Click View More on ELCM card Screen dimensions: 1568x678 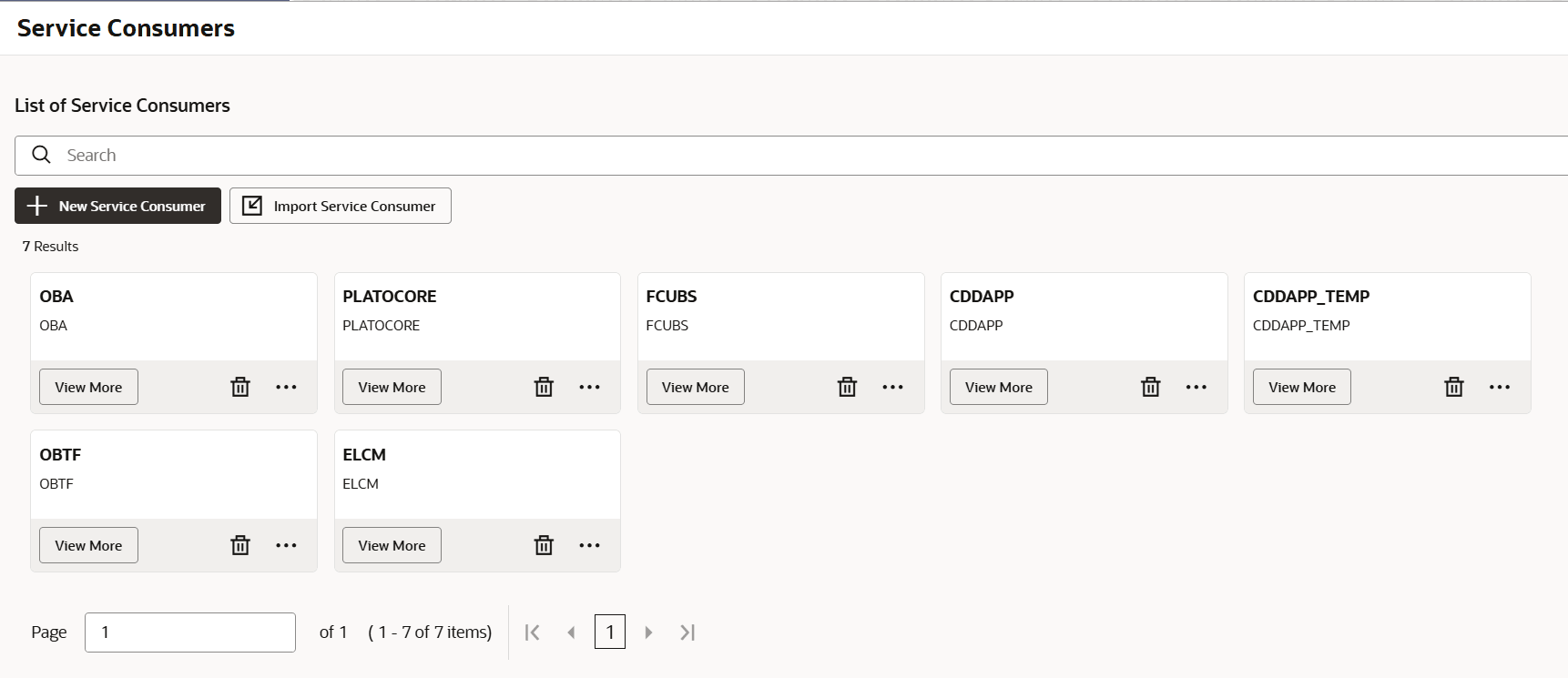point(392,545)
